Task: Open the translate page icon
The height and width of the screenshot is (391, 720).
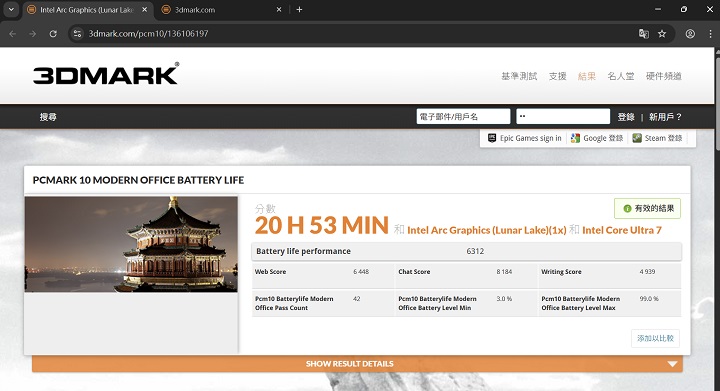Action: (644, 34)
